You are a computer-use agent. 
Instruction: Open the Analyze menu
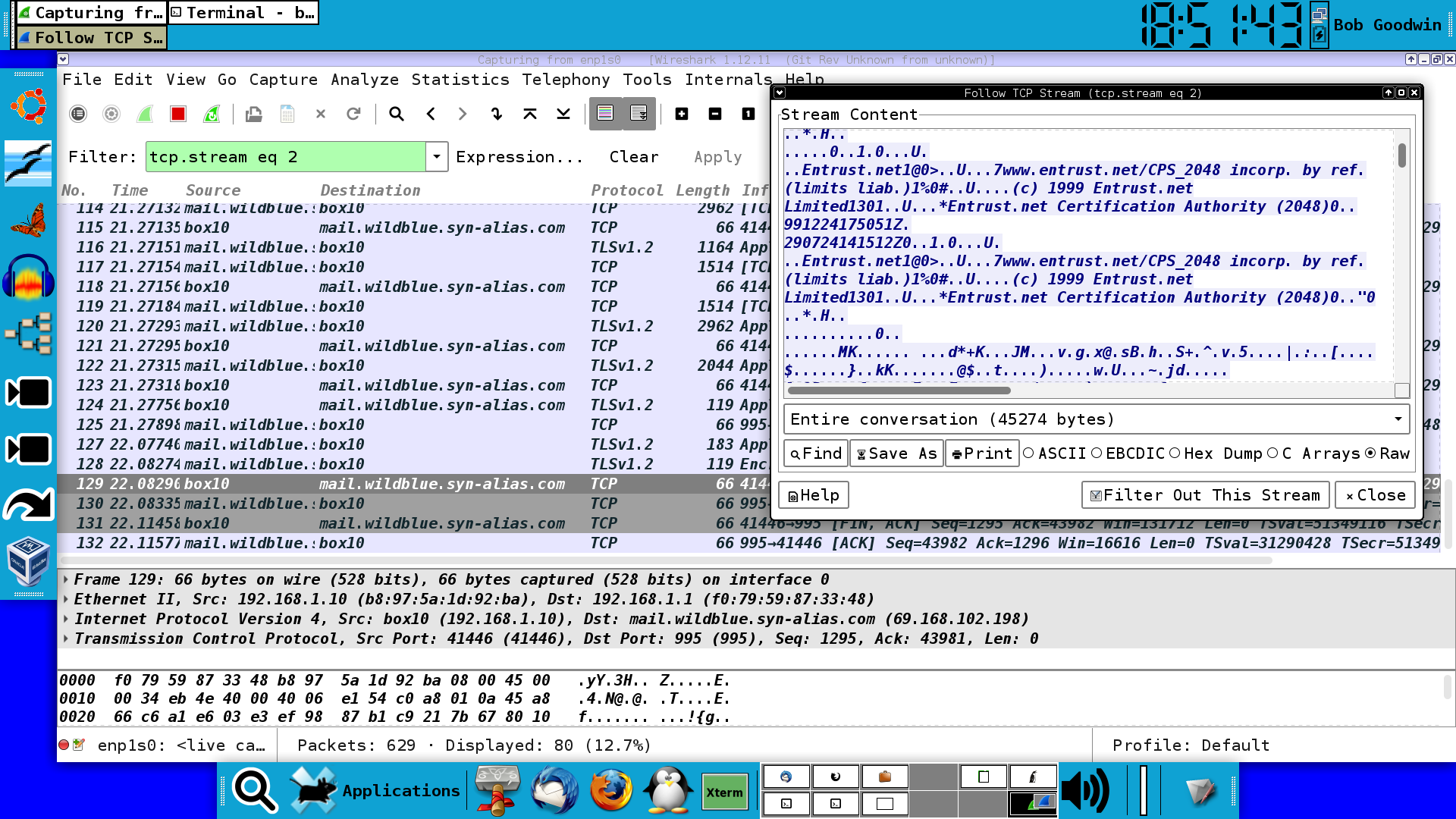pyautogui.click(x=365, y=80)
